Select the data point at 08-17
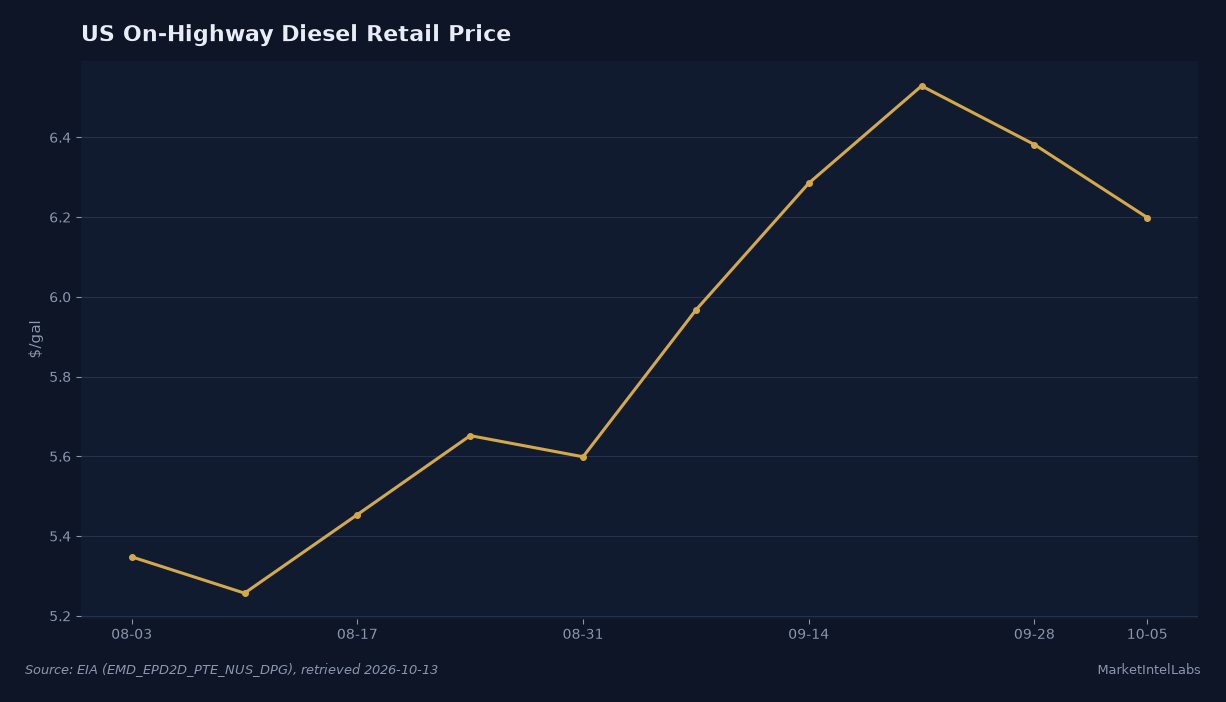1226x702 pixels. (357, 515)
